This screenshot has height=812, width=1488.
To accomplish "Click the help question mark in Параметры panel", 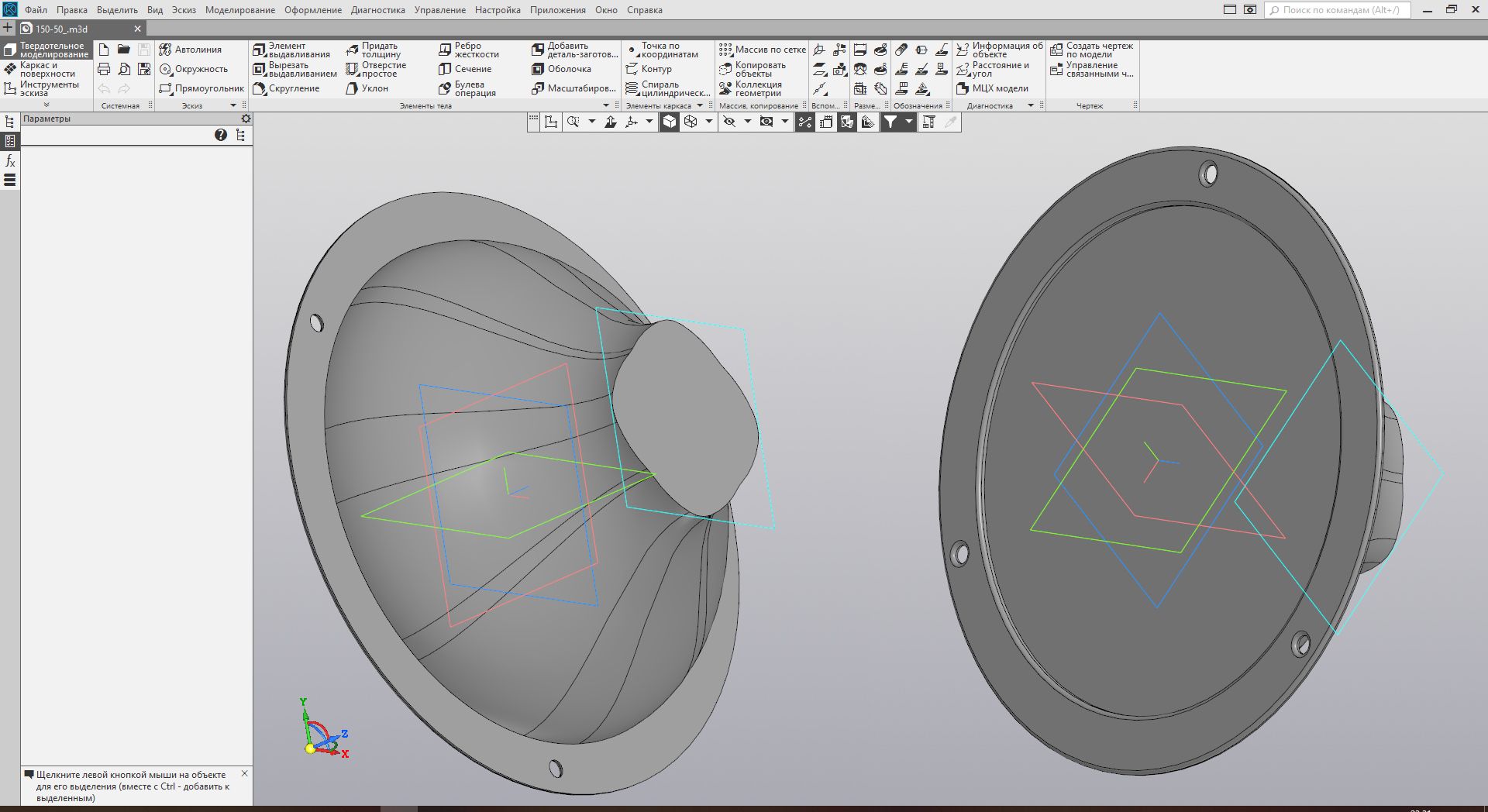I will [221, 136].
